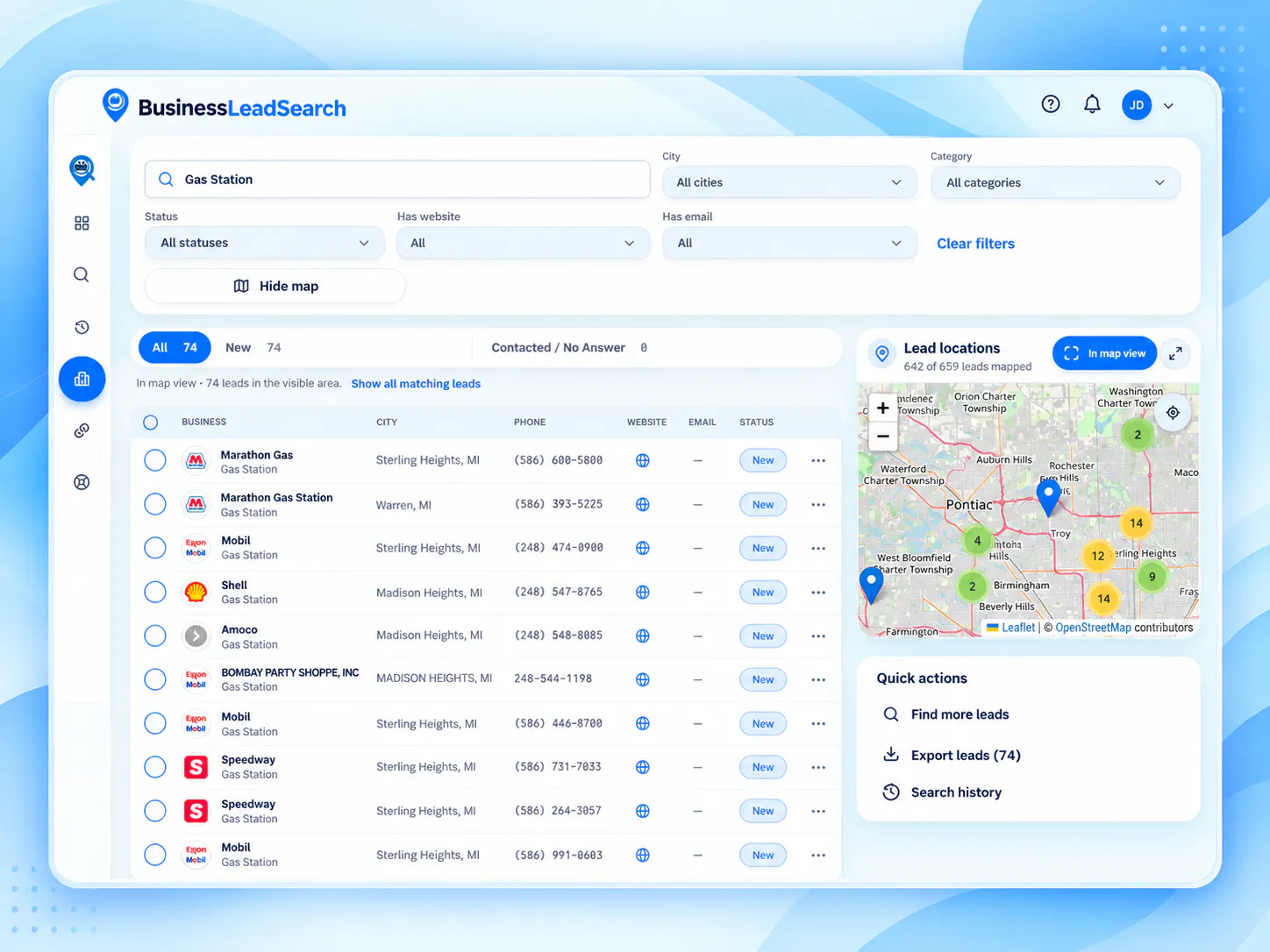Image resolution: width=1270 pixels, height=952 pixels.
Task: Open more options for Marathon Gas Station row
Action: click(818, 504)
